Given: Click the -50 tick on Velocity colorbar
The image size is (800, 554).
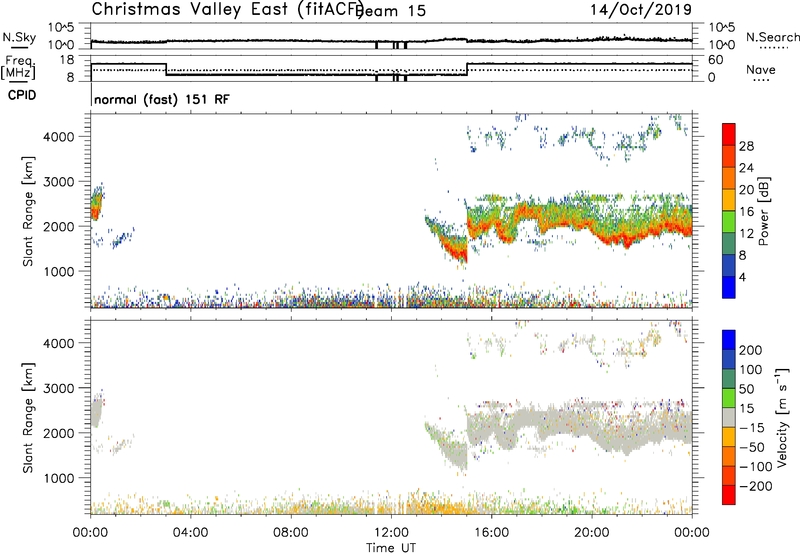Looking at the screenshot, I should tap(752, 447).
